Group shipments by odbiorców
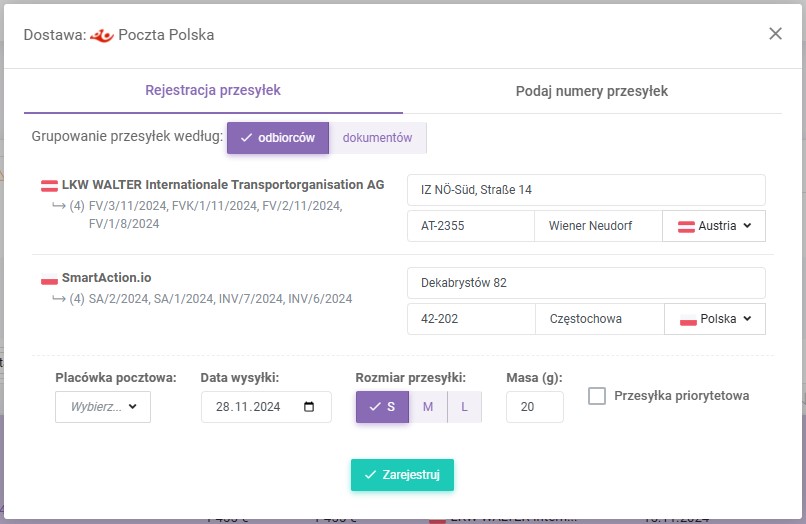 [x=278, y=138]
